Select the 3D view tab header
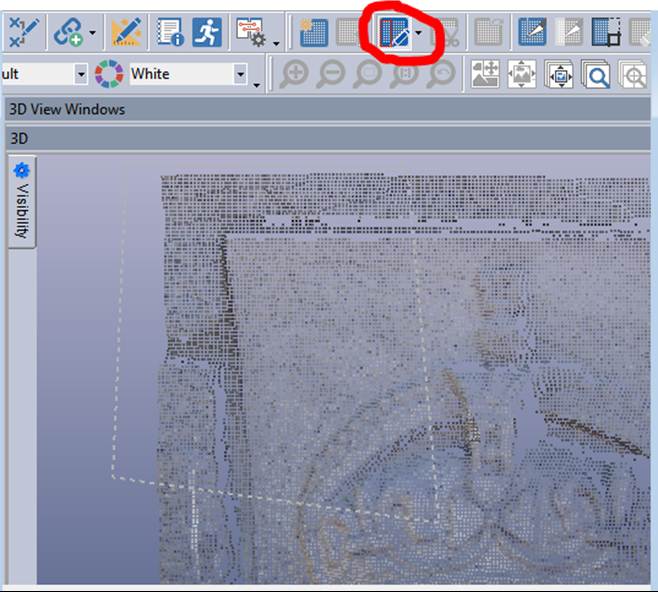 tap(18, 137)
